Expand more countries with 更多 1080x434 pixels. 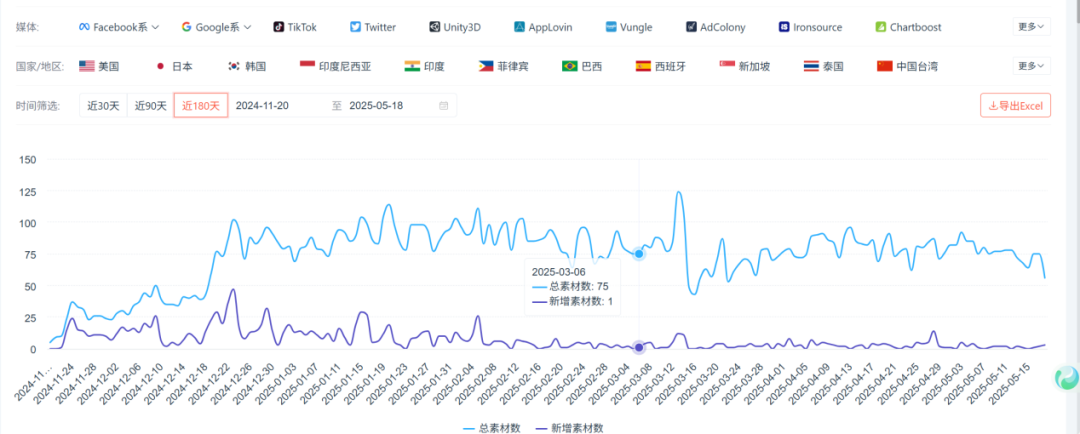coord(1031,66)
